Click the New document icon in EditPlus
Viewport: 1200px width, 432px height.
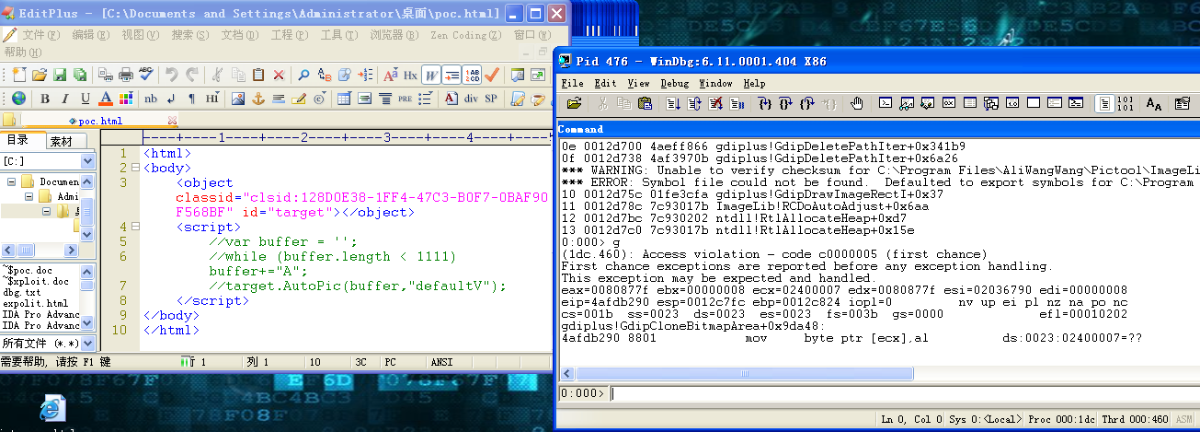pos(19,74)
